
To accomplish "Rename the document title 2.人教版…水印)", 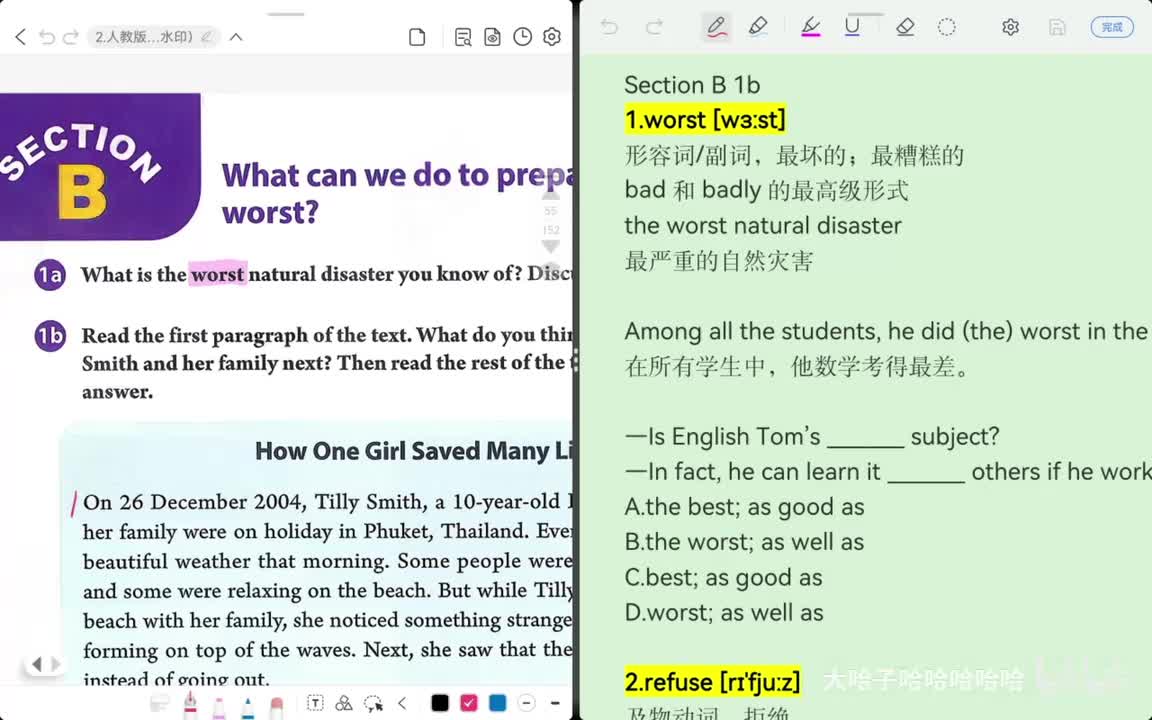I will click(152, 37).
